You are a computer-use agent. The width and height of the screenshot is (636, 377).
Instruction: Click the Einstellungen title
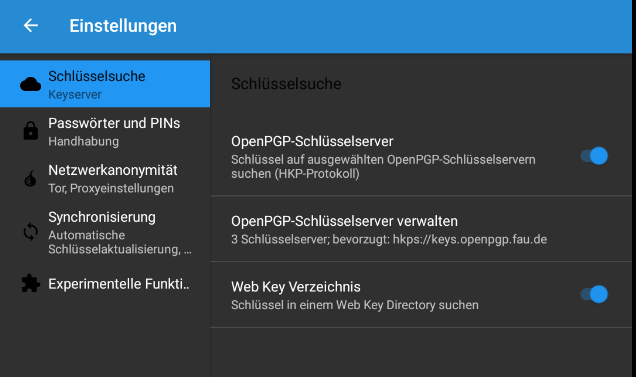123,26
